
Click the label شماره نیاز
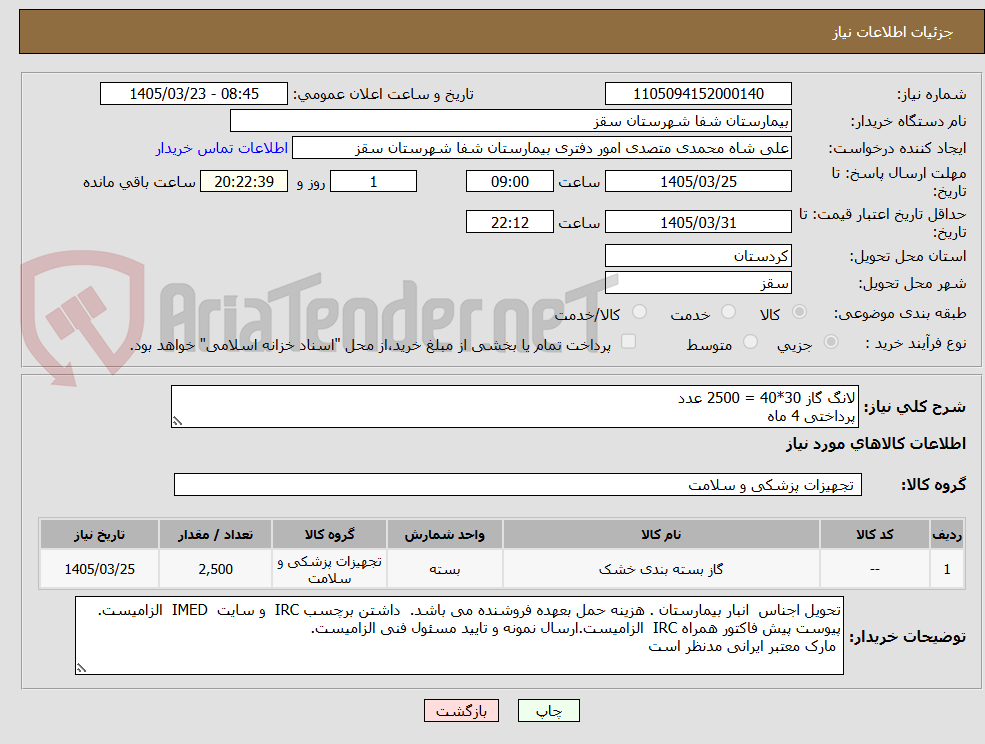click(x=931, y=95)
